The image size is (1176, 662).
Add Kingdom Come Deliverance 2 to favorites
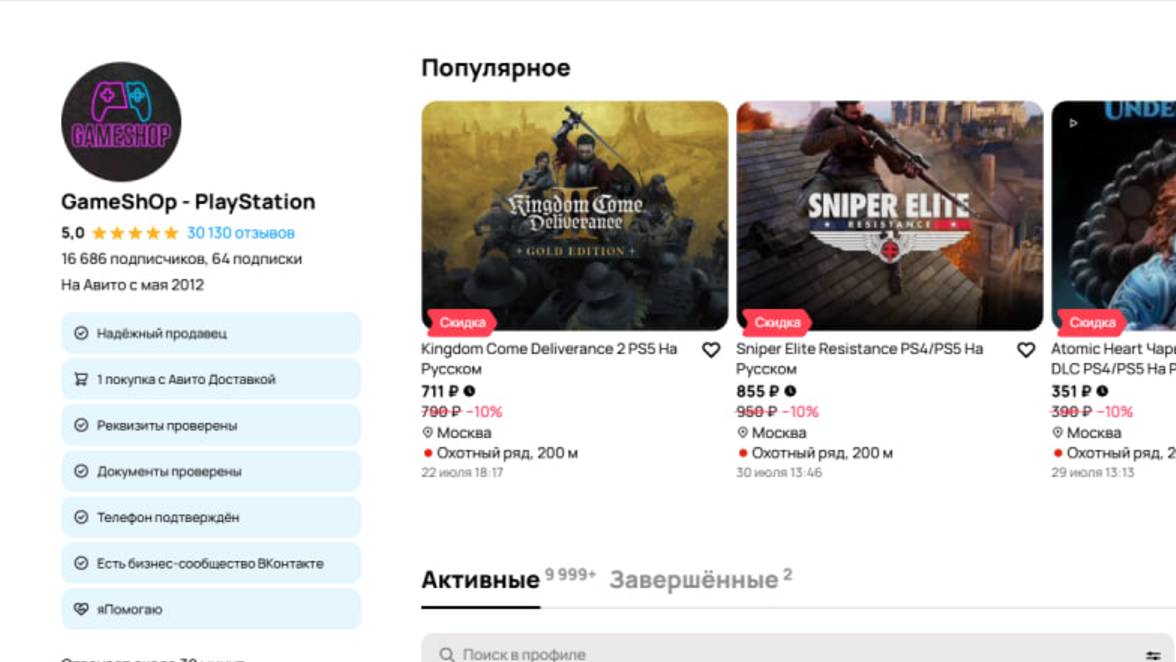[x=711, y=350]
